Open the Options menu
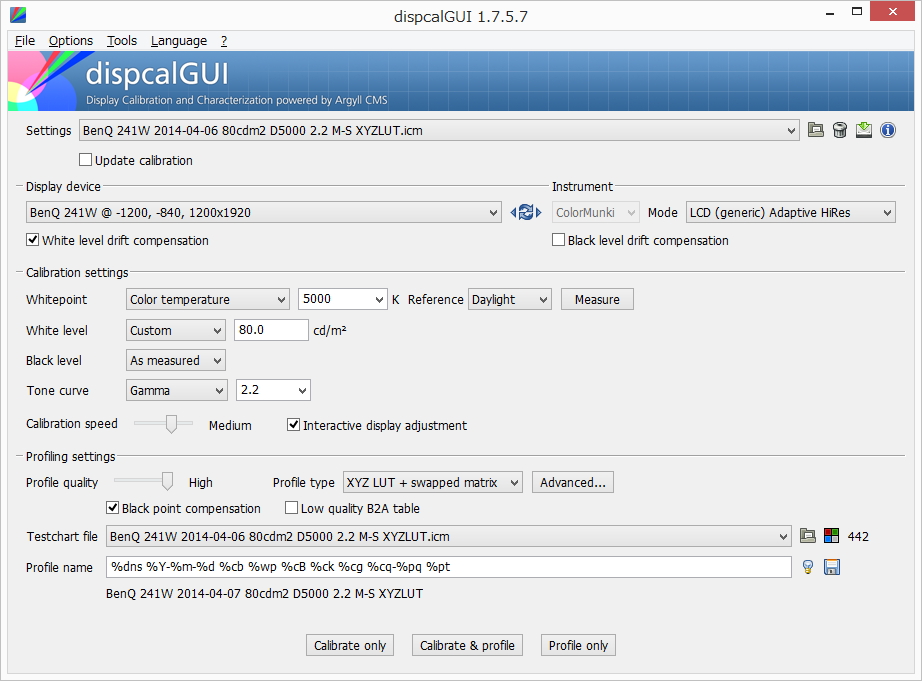Viewport: 922px width, 681px height. click(x=71, y=41)
